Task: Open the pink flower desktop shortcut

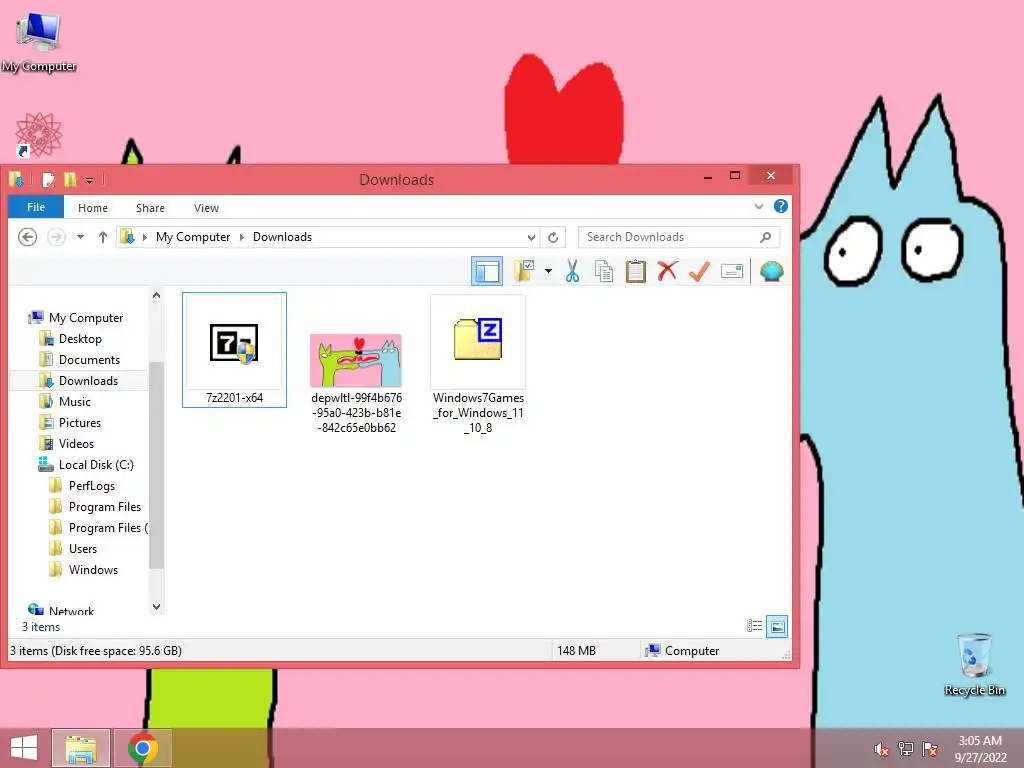Action: coord(39,135)
